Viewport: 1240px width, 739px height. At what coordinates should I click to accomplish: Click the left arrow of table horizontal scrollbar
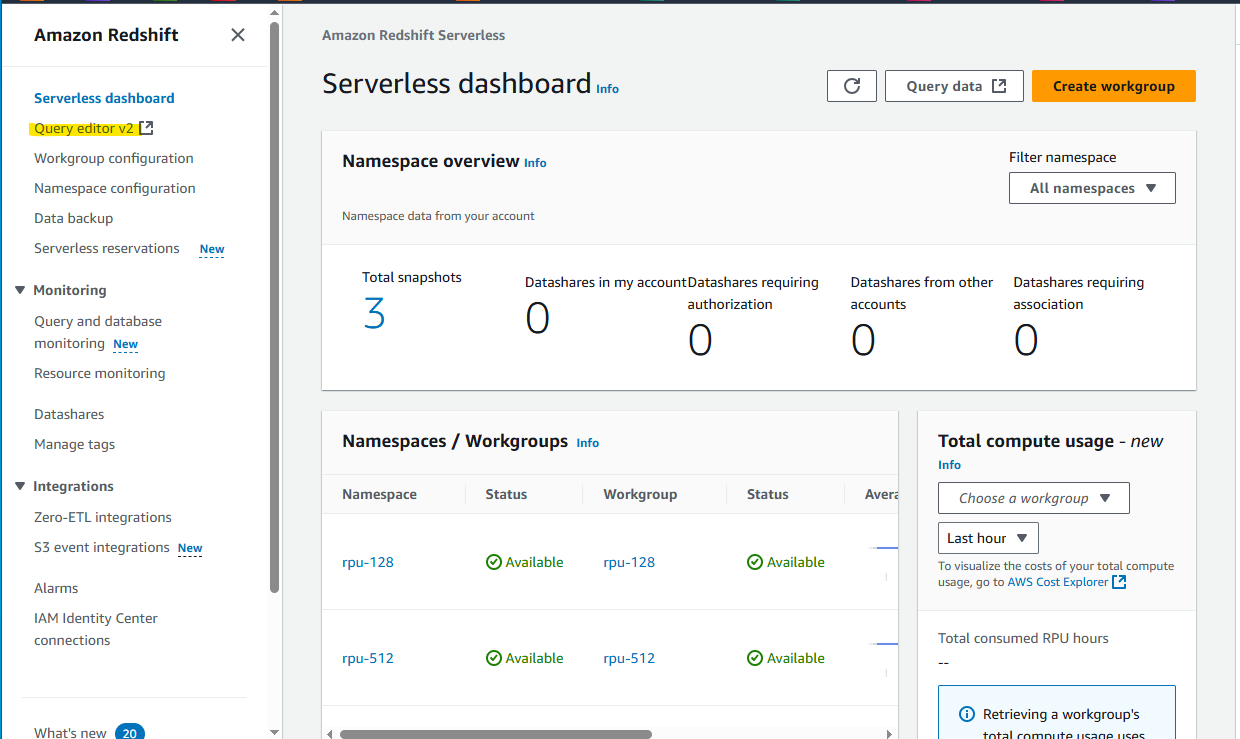pos(329,734)
